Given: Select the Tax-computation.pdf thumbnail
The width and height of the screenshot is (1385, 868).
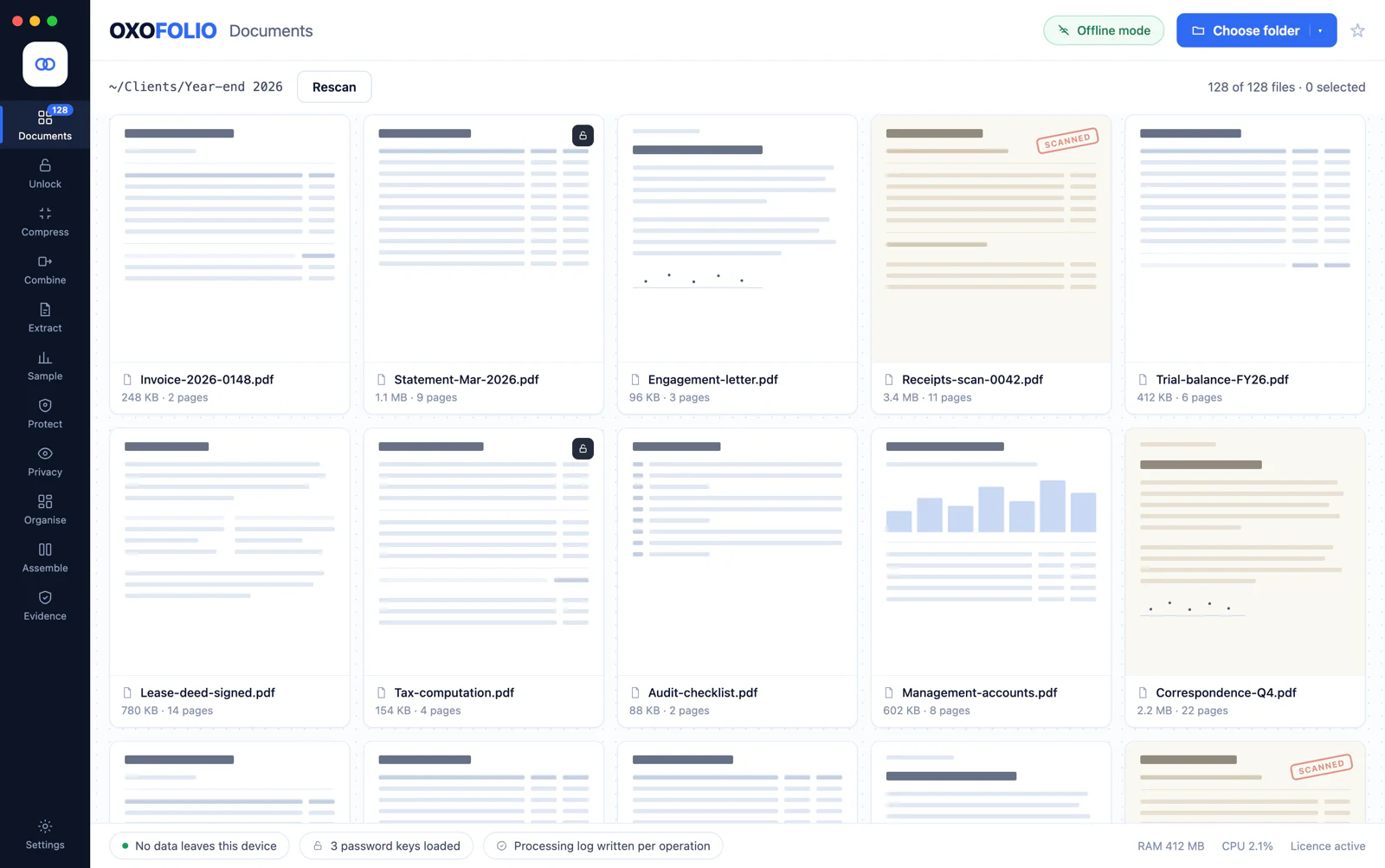Looking at the screenshot, I should point(483,551).
